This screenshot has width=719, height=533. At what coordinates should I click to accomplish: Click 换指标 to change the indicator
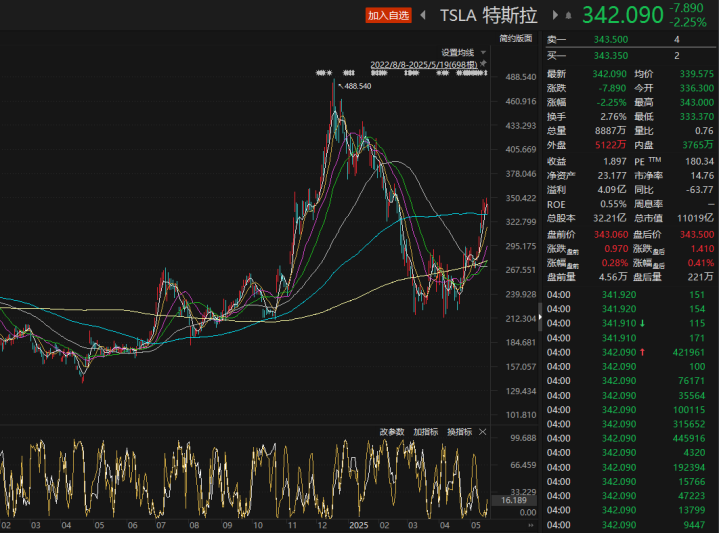point(459,432)
